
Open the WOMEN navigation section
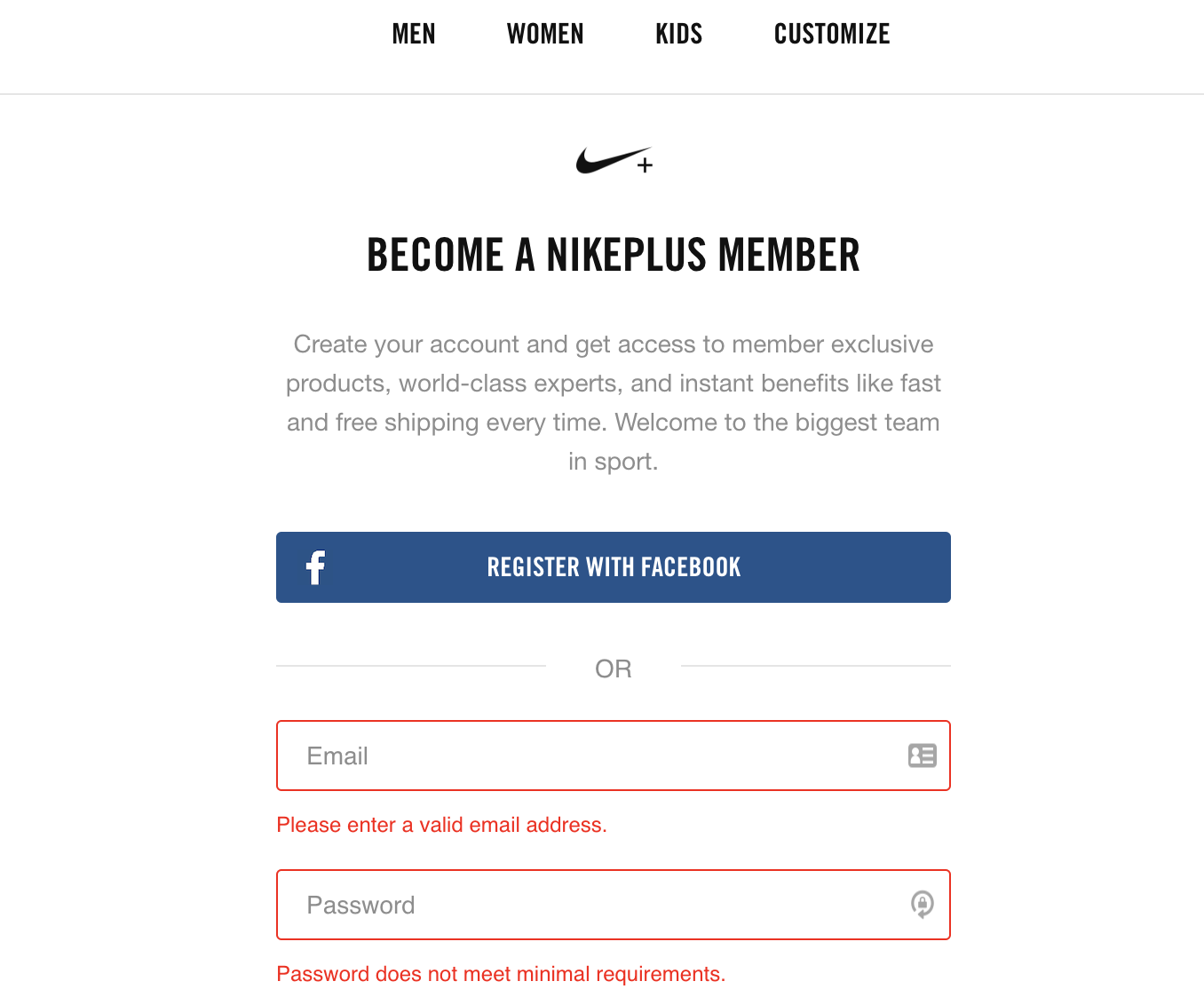point(545,34)
